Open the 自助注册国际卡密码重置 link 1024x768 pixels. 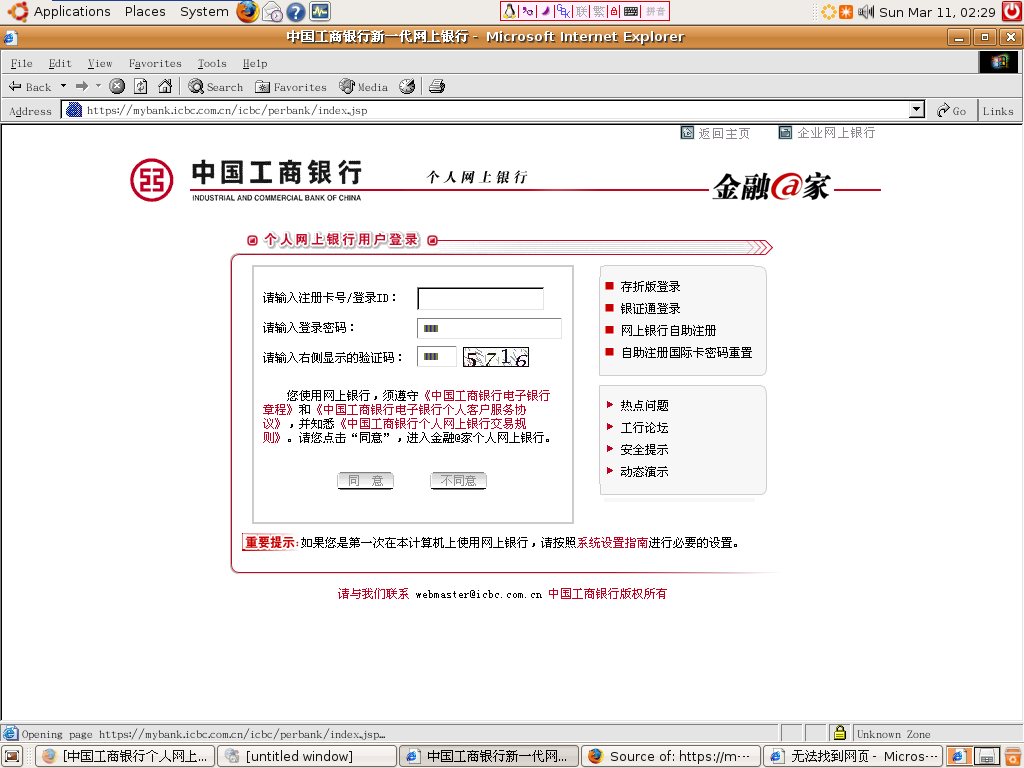click(686, 353)
